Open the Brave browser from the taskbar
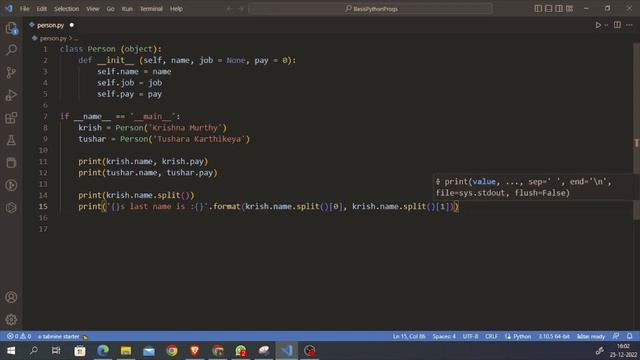Screen dimensions: 640x360 coord(195,351)
